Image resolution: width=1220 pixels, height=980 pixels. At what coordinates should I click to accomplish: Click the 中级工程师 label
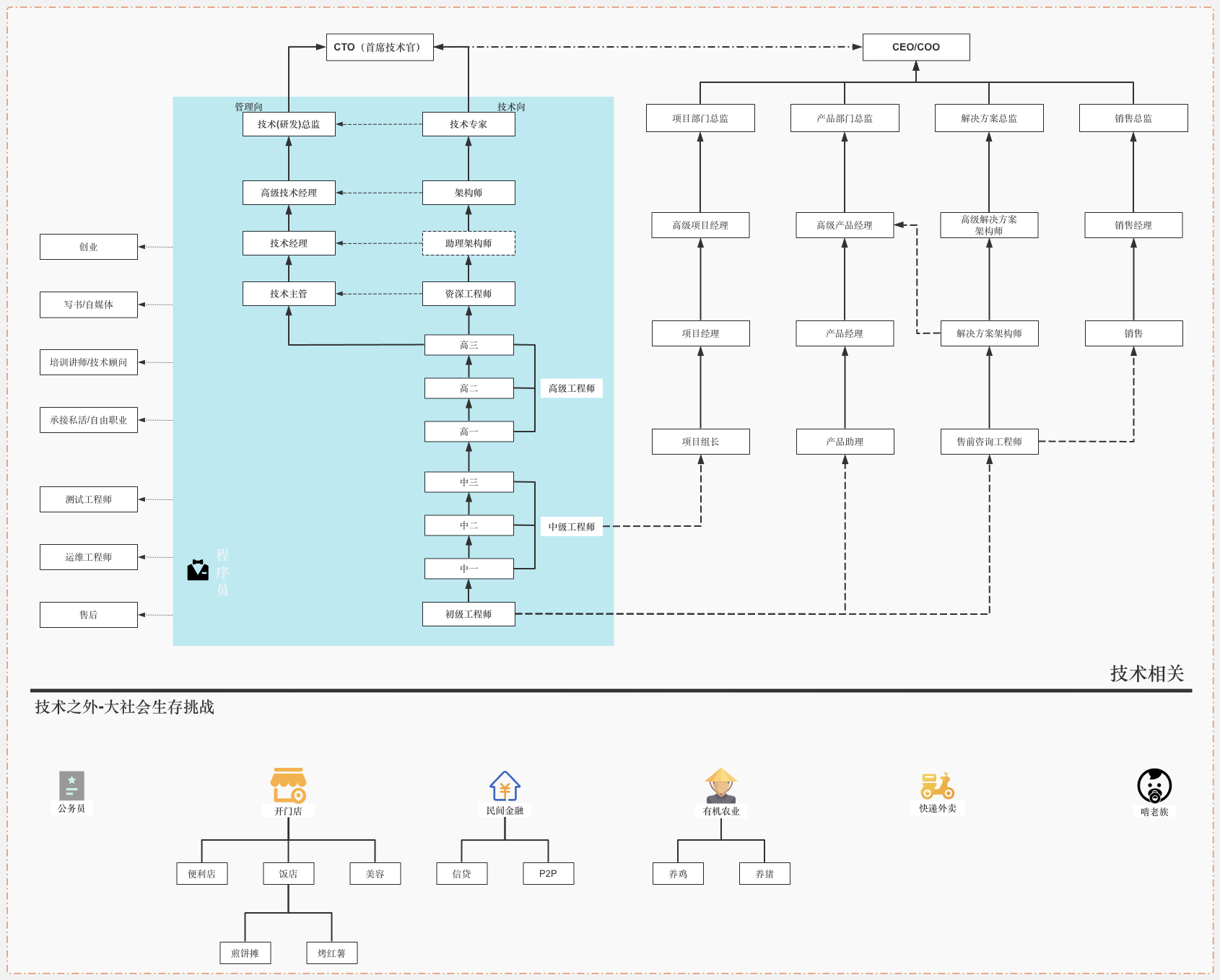pyautogui.click(x=572, y=527)
